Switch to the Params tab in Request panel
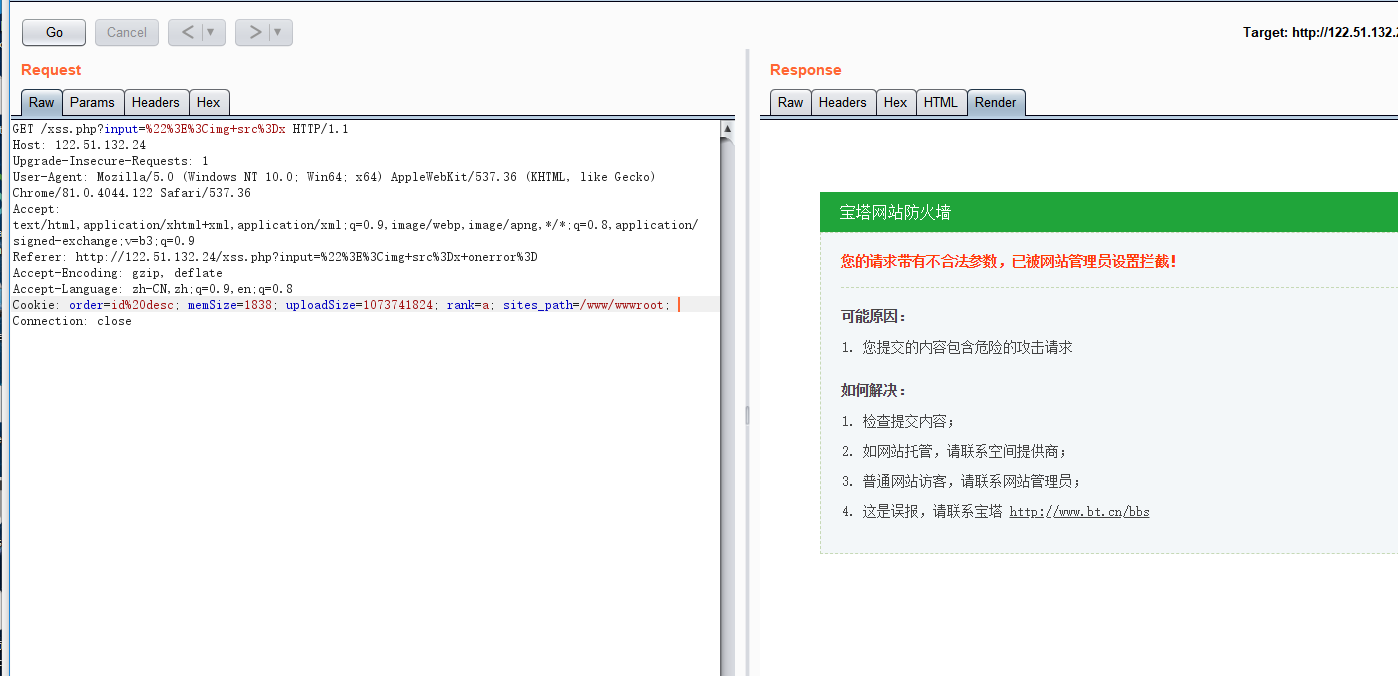1398x676 pixels. pos(92,101)
